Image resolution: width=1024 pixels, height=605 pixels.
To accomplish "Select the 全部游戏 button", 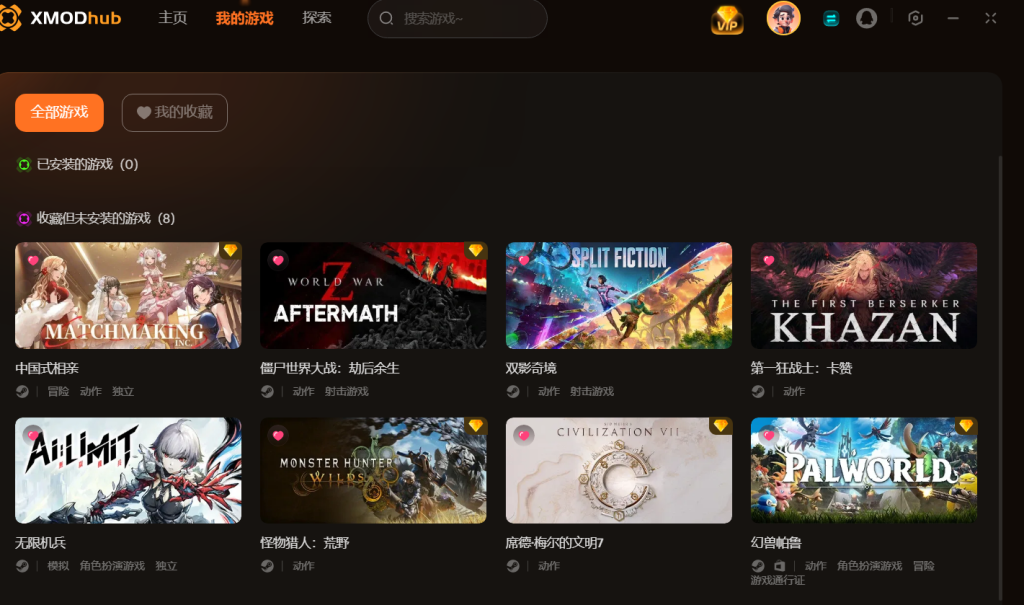I will click(x=59, y=112).
